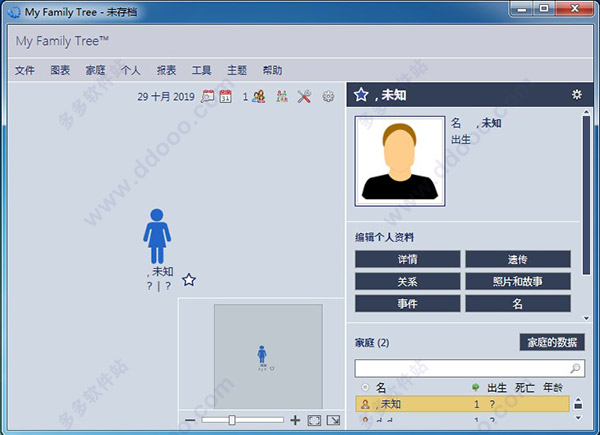Sort the list by the 名 column
600x435 pixels.
tap(381, 388)
